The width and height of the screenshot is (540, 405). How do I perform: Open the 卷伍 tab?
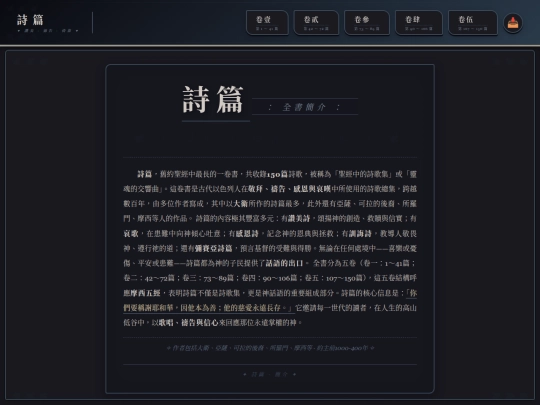point(472,23)
